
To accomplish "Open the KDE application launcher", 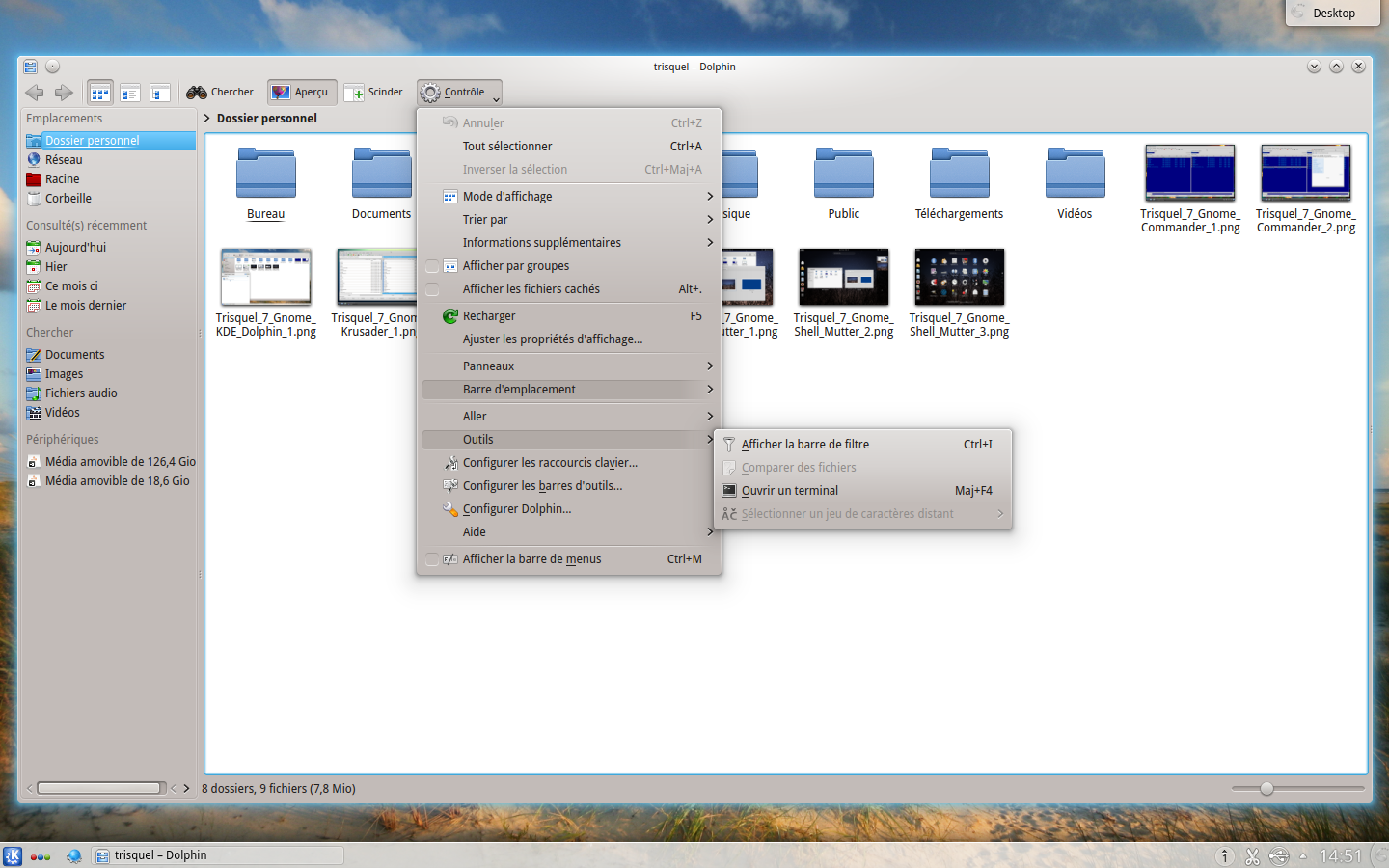I will (13, 855).
